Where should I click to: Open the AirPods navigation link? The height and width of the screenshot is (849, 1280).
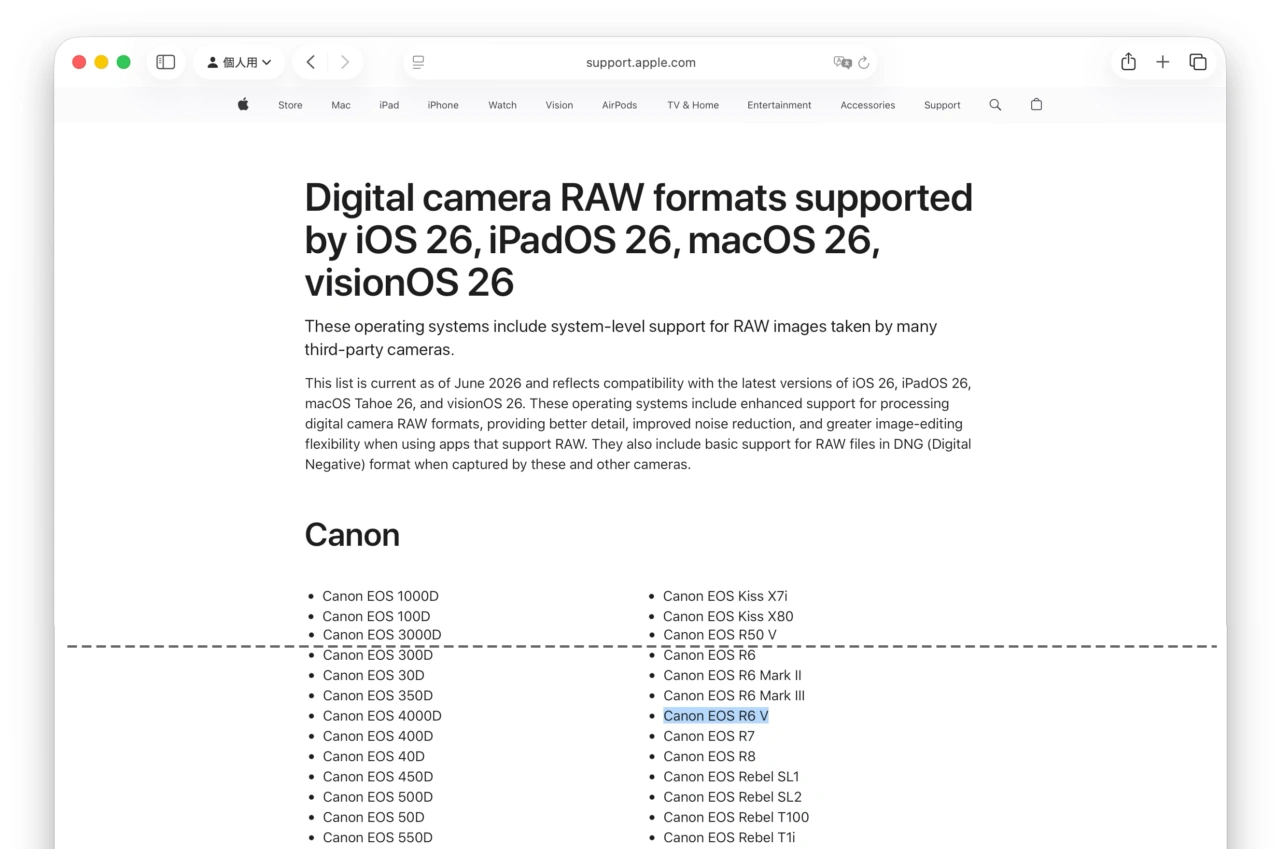pos(619,105)
